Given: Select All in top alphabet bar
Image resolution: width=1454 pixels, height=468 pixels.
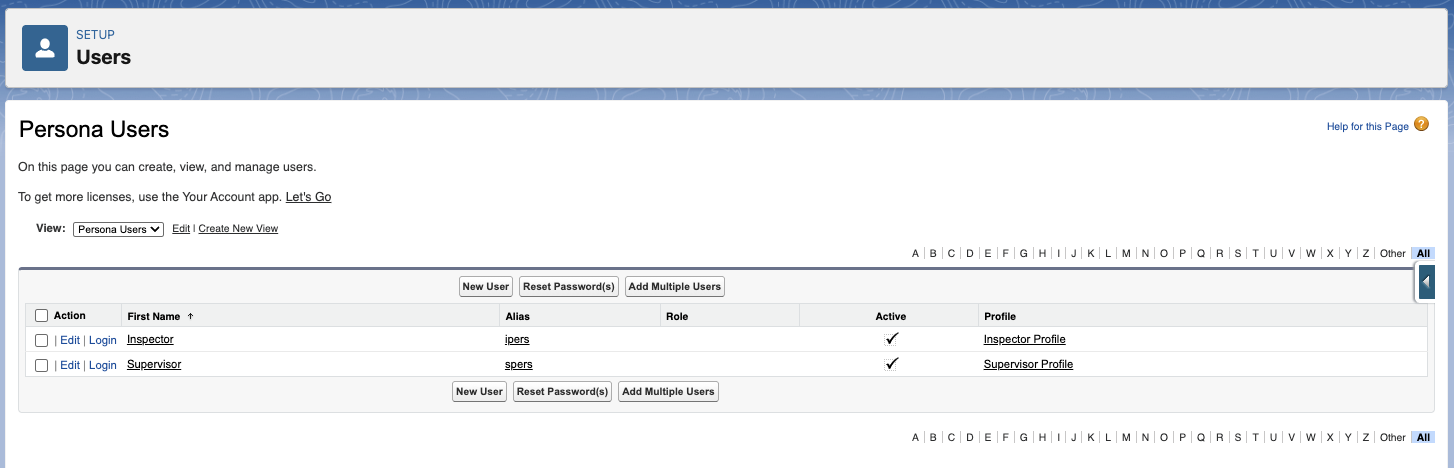Looking at the screenshot, I should tap(1423, 254).
